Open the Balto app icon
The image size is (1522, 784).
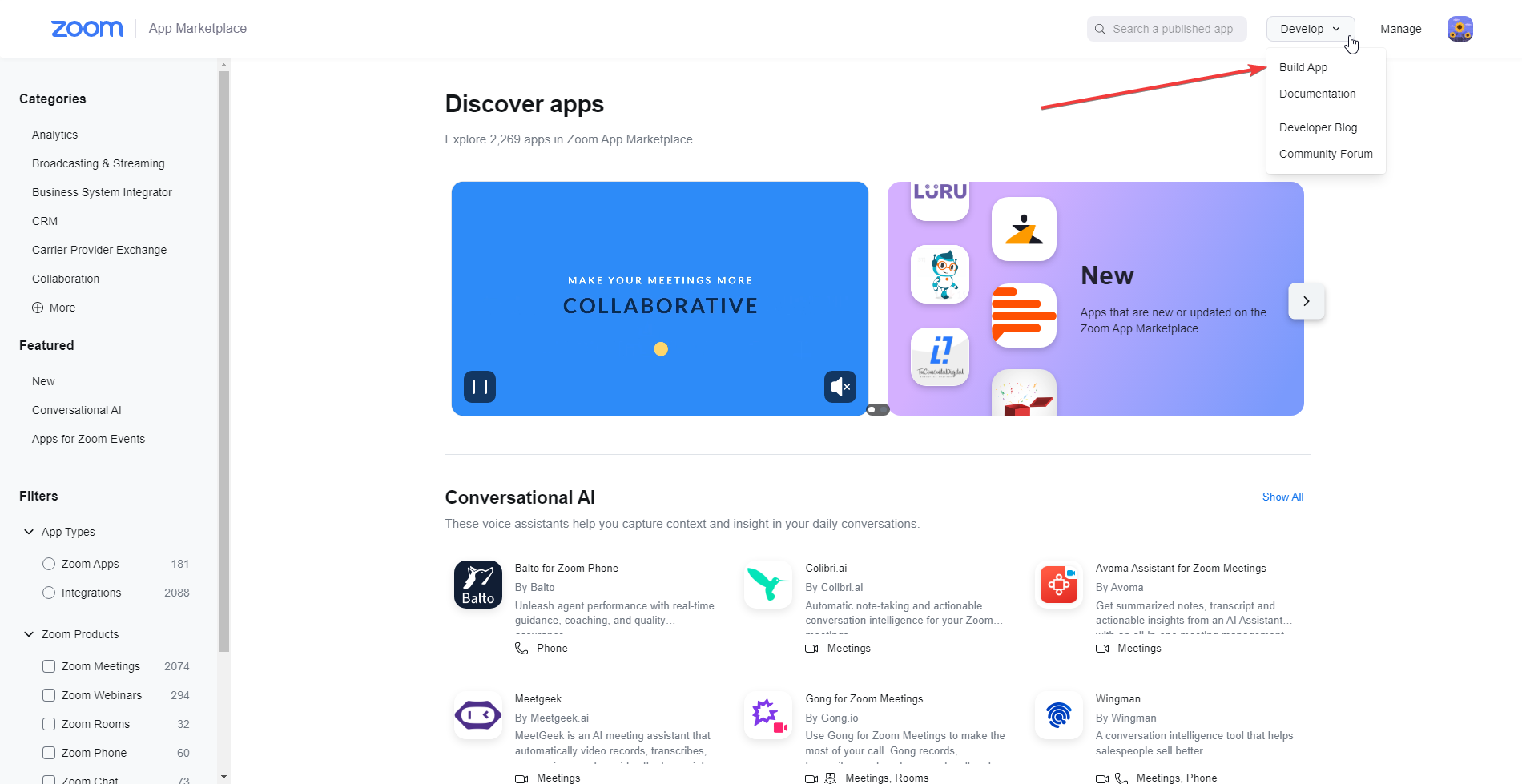coord(478,585)
